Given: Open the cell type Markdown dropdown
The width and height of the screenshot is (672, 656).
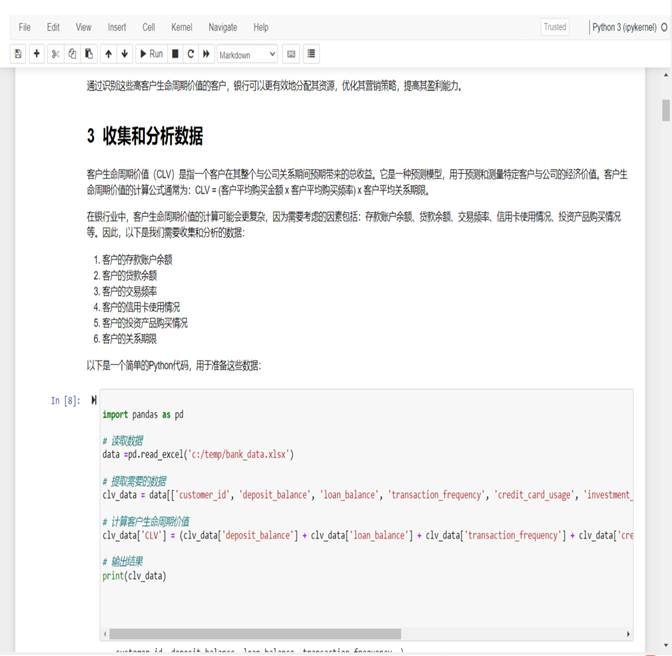Looking at the screenshot, I should (247, 54).
